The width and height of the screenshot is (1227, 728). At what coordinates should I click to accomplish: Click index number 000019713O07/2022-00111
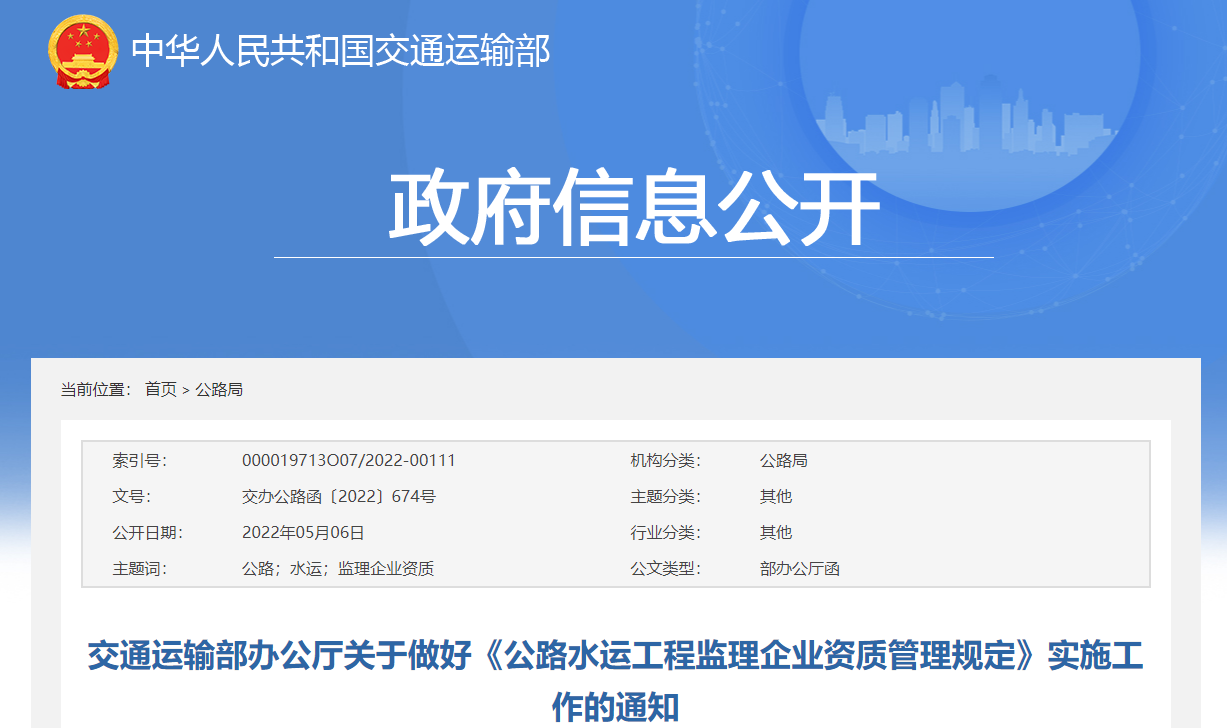[x=348, y=461]
